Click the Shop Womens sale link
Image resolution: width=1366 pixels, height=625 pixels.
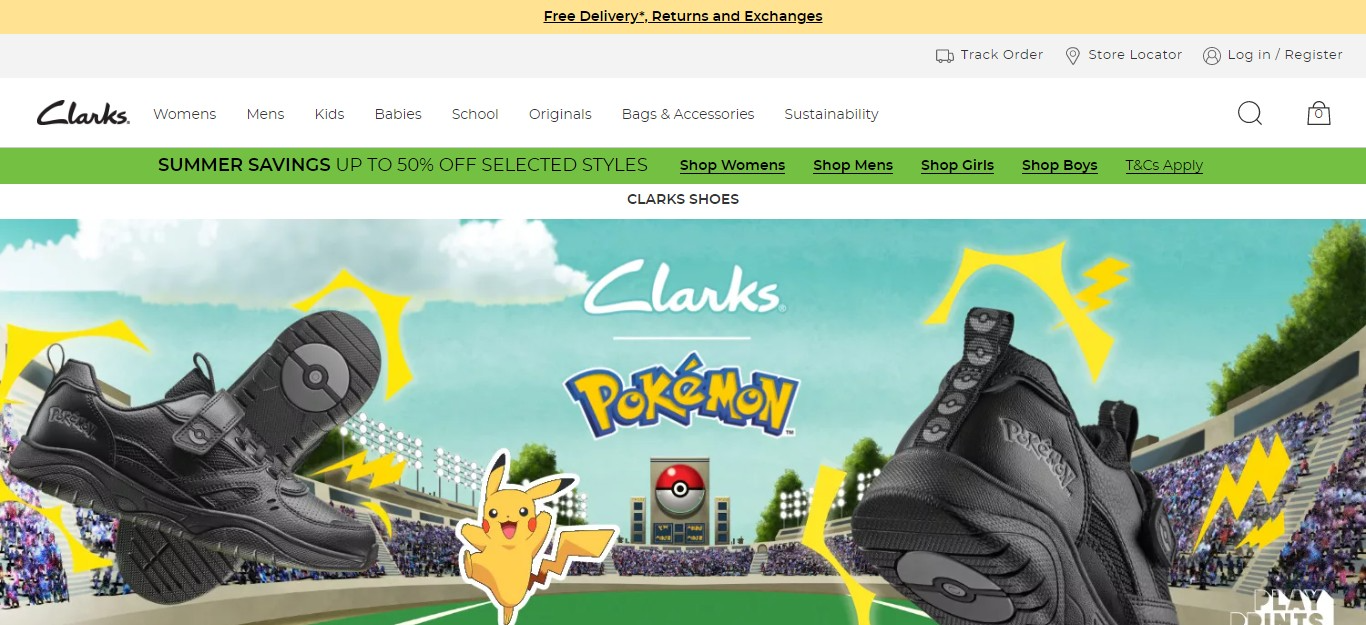pos(732,166)
